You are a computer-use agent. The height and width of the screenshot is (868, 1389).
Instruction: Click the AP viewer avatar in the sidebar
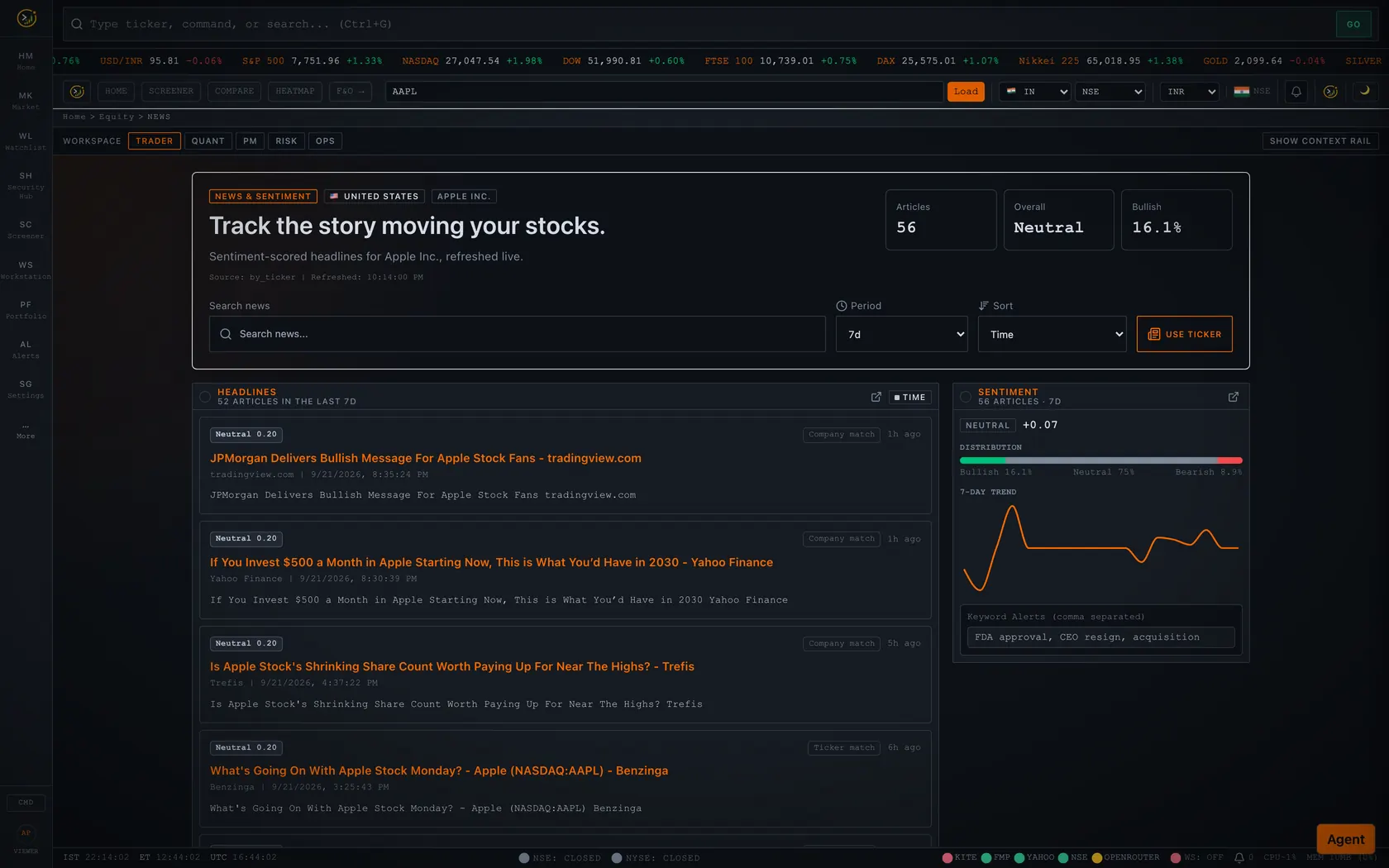click(x=26, y=833)
